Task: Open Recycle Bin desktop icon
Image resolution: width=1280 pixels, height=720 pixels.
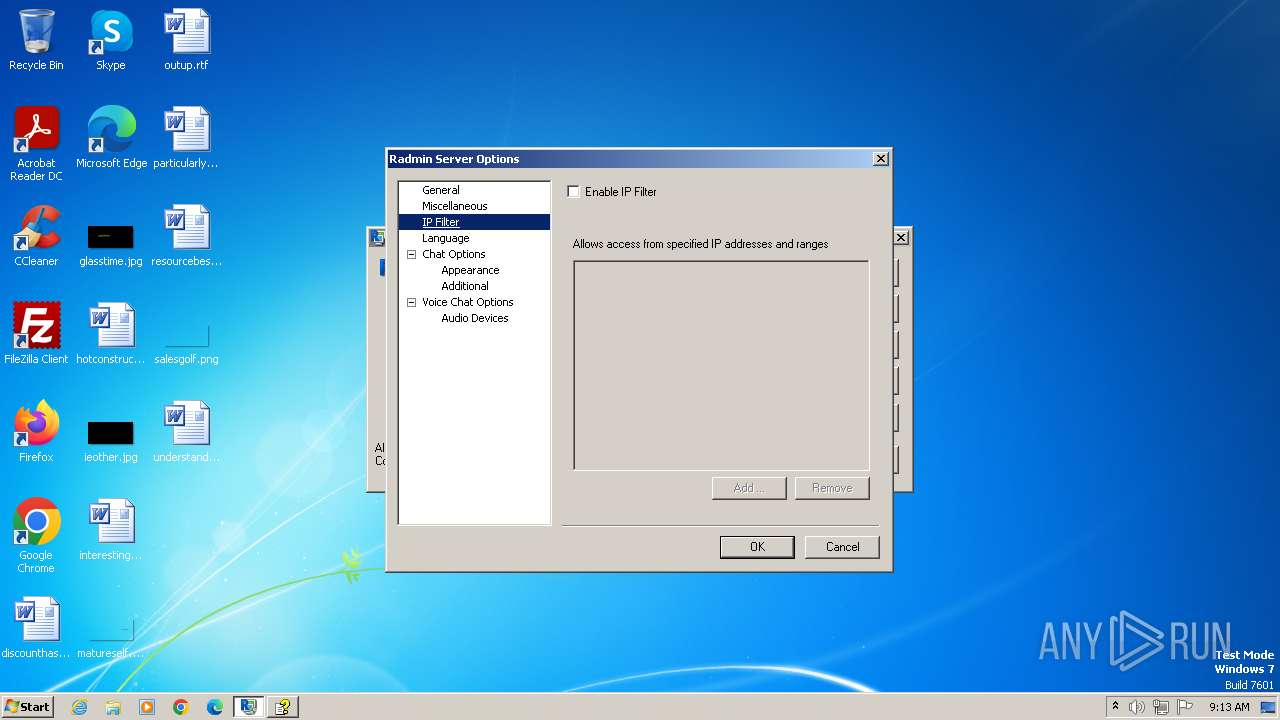Action: click(x=36, y=40)
